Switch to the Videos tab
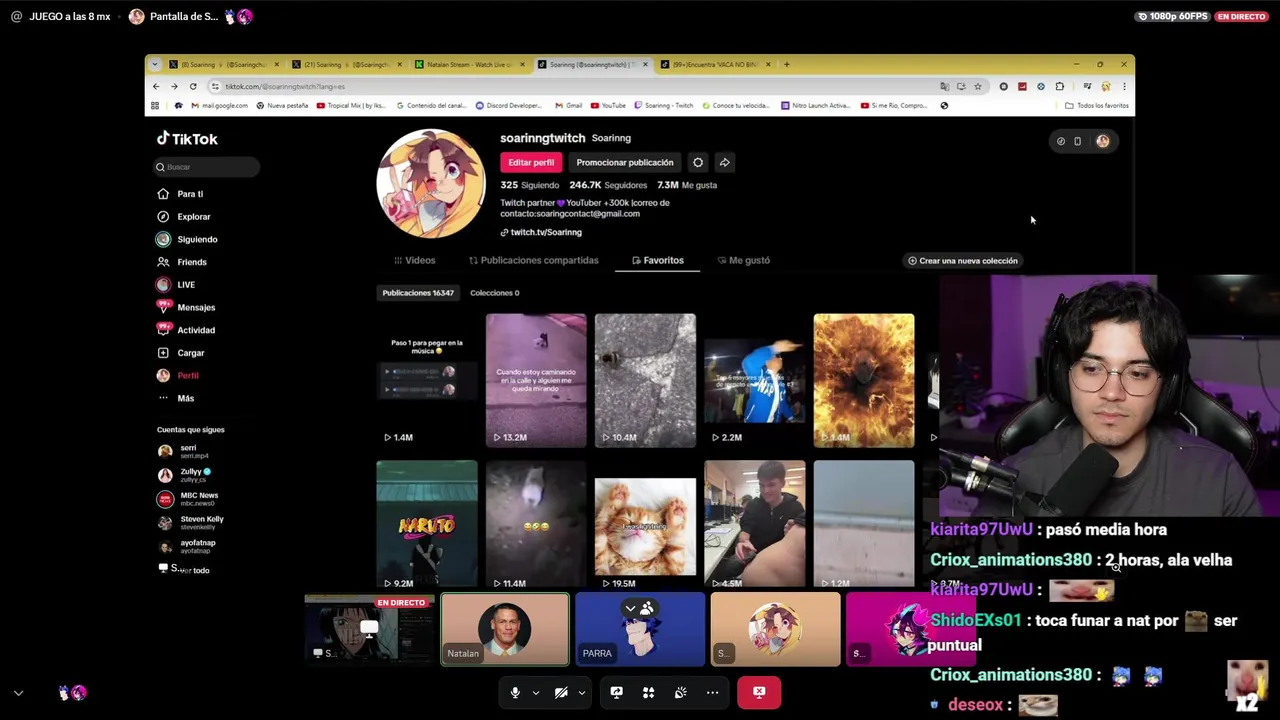 pyautogui.click(x=415, y=260)
